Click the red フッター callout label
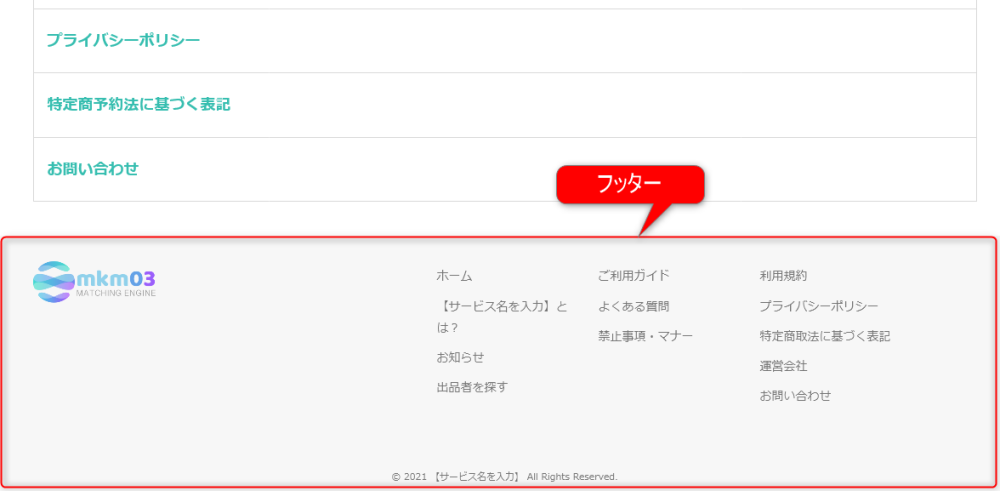Viewport: 1000px width, 491px height. point(630,185)
